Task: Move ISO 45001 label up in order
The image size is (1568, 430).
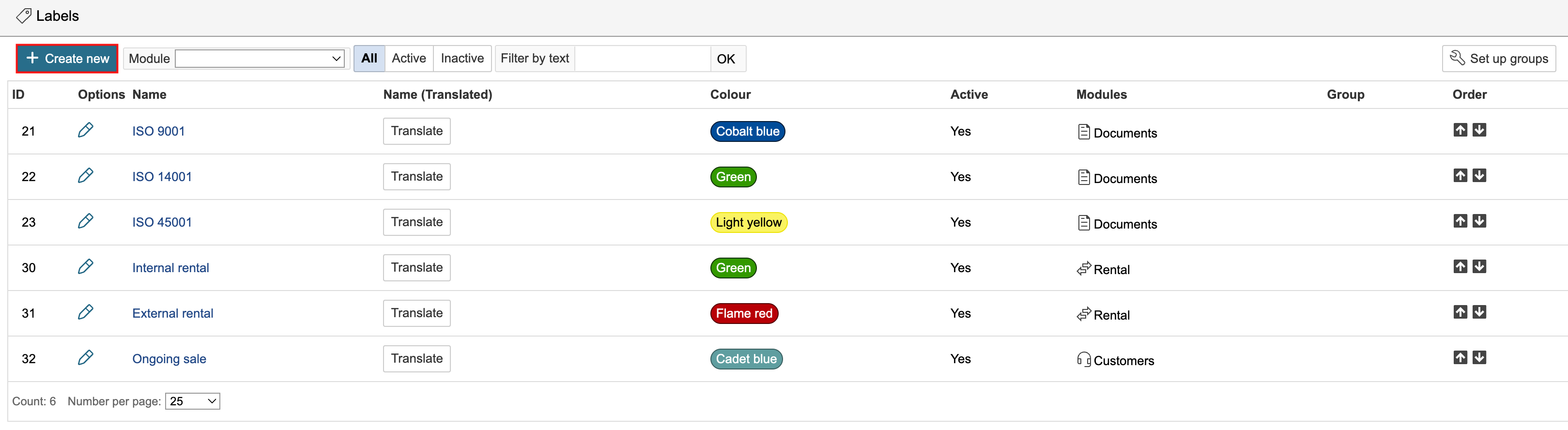Action: pos(1460,221)
